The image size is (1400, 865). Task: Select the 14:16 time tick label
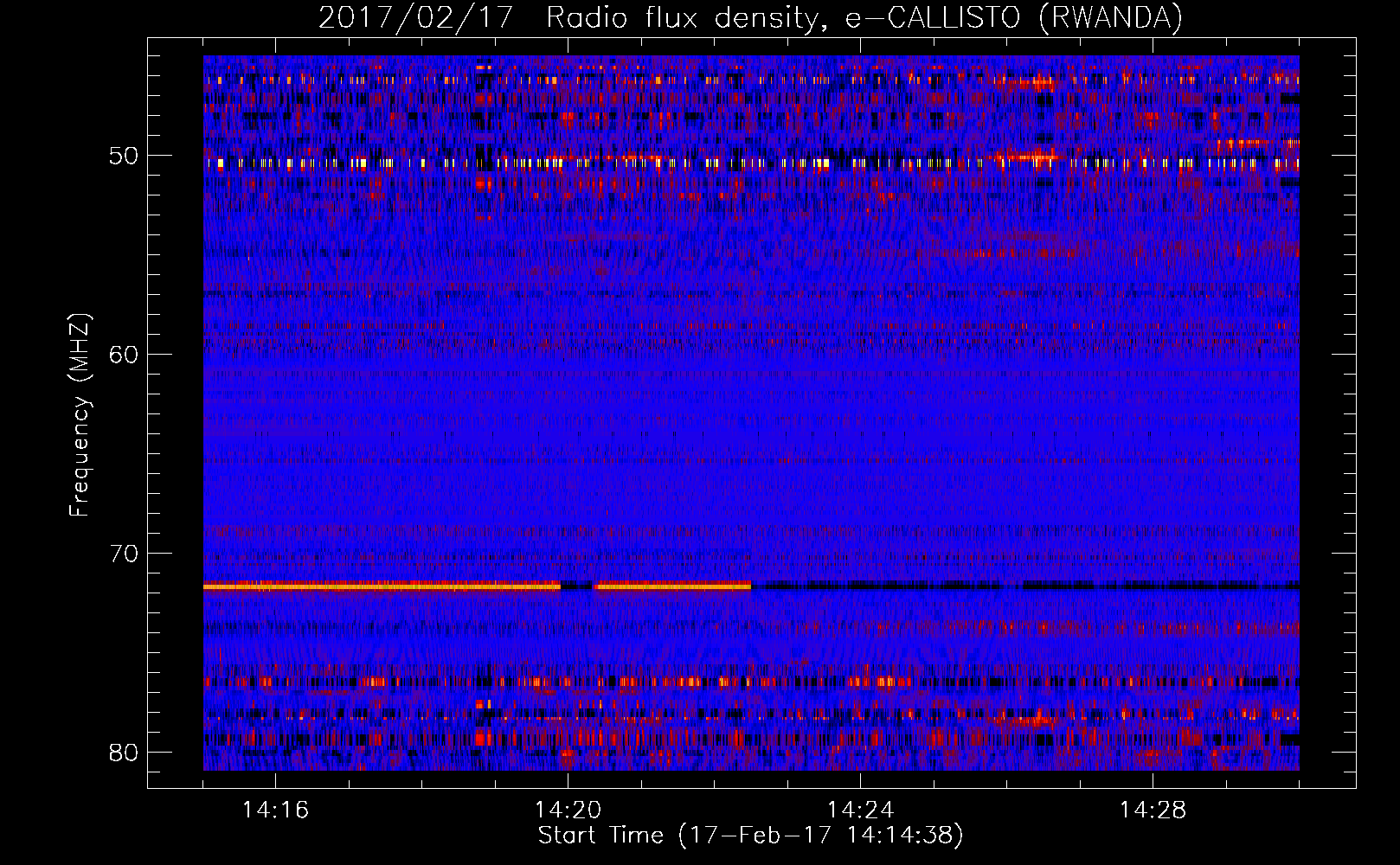pos(275,811)
